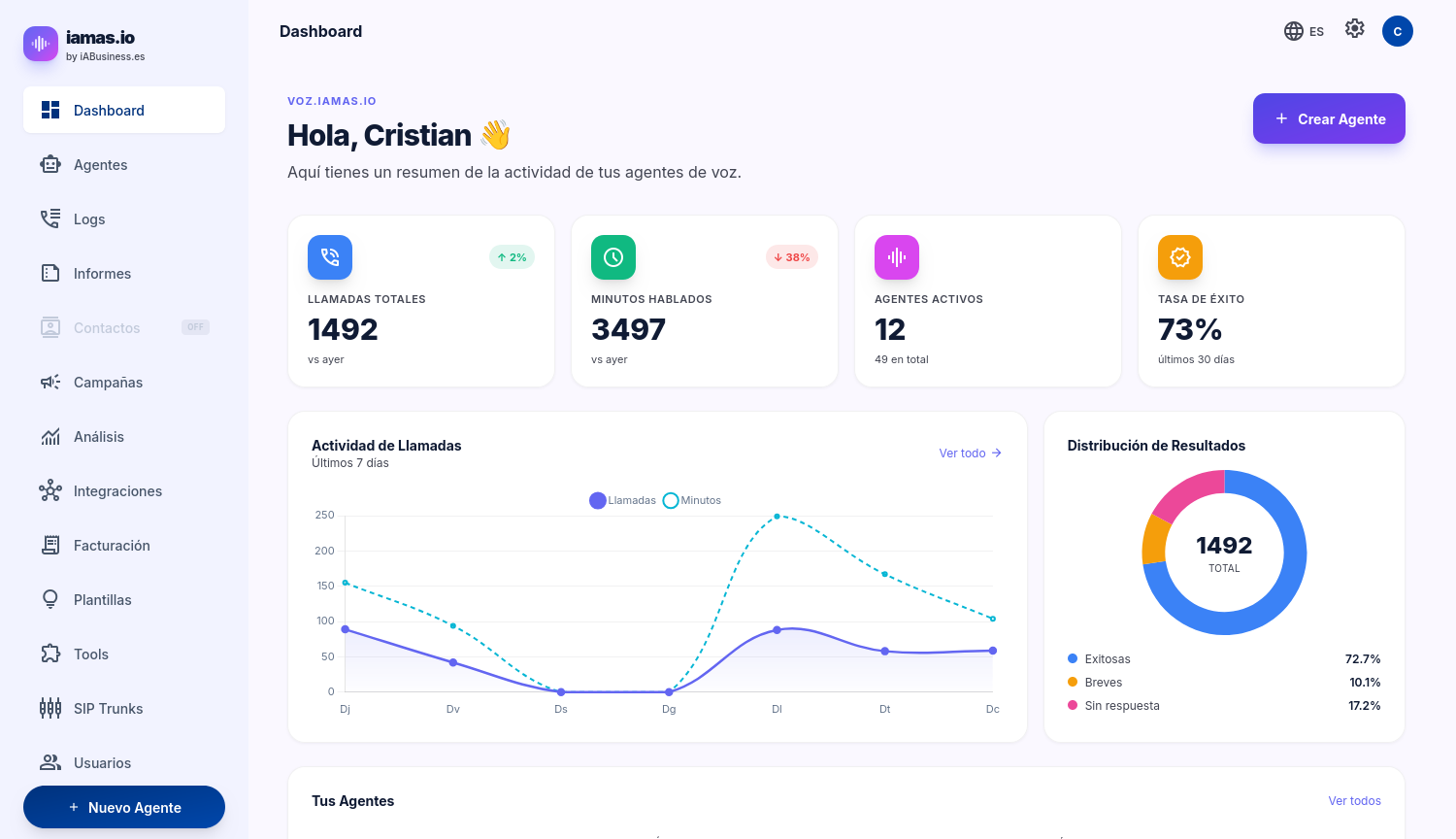Go to the Dashboard menu item
This screenshot has width=1456, height=839.
click(x=124, y=110)
